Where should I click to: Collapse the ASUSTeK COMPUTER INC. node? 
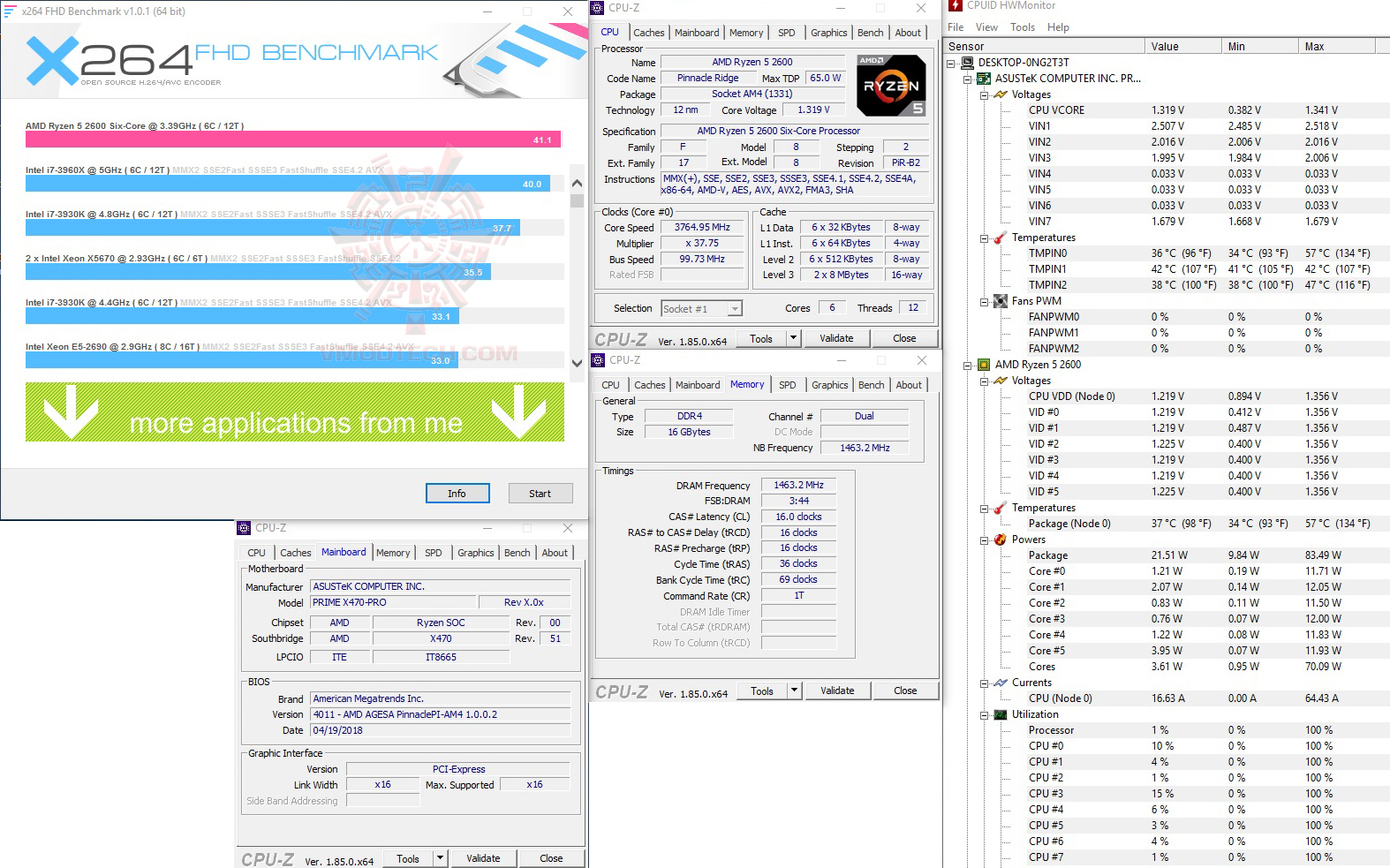pyautogui.click(x=968, y=79)
